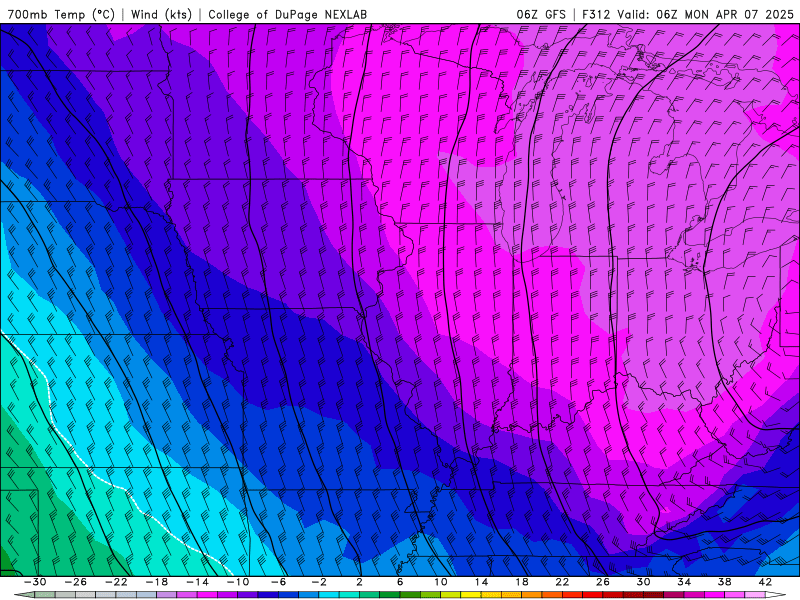Click the -30 color scale label
The width and height of the screenshot is (800, 600).
[35, 582]
